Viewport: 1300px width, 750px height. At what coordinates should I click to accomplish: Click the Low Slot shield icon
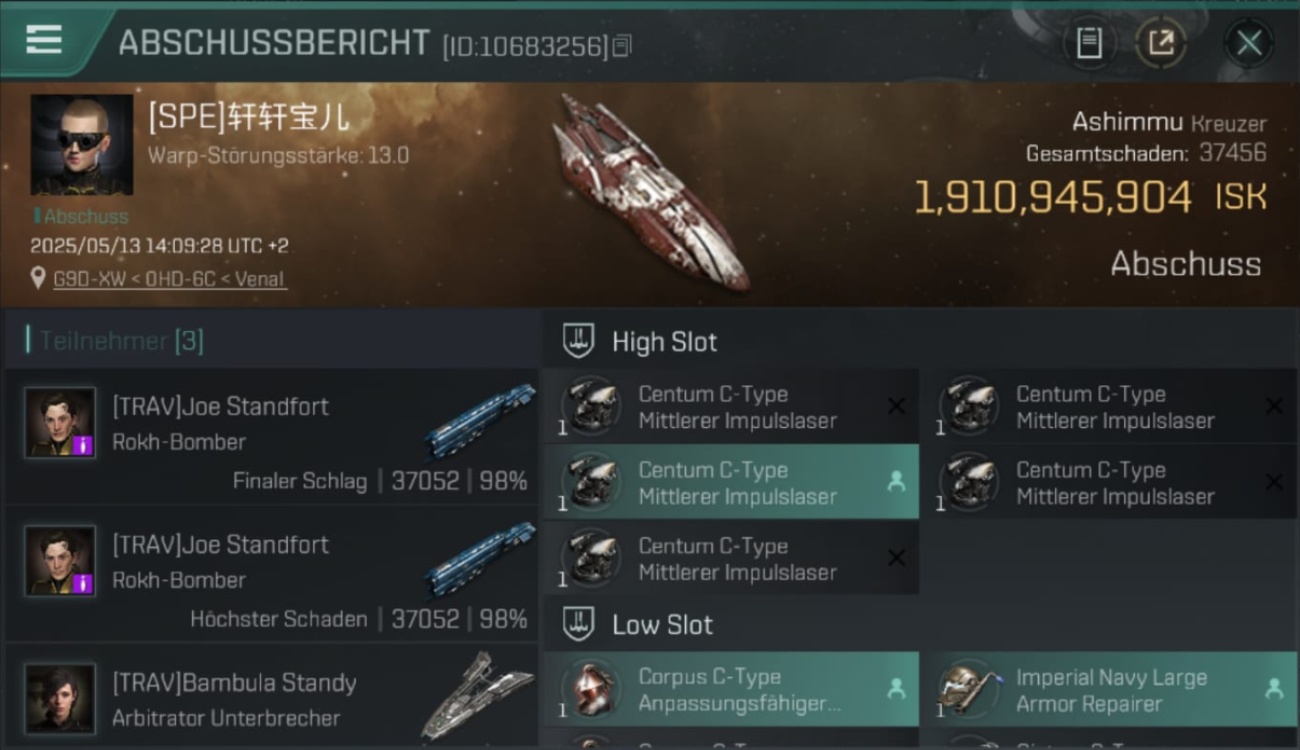point(579,624)
